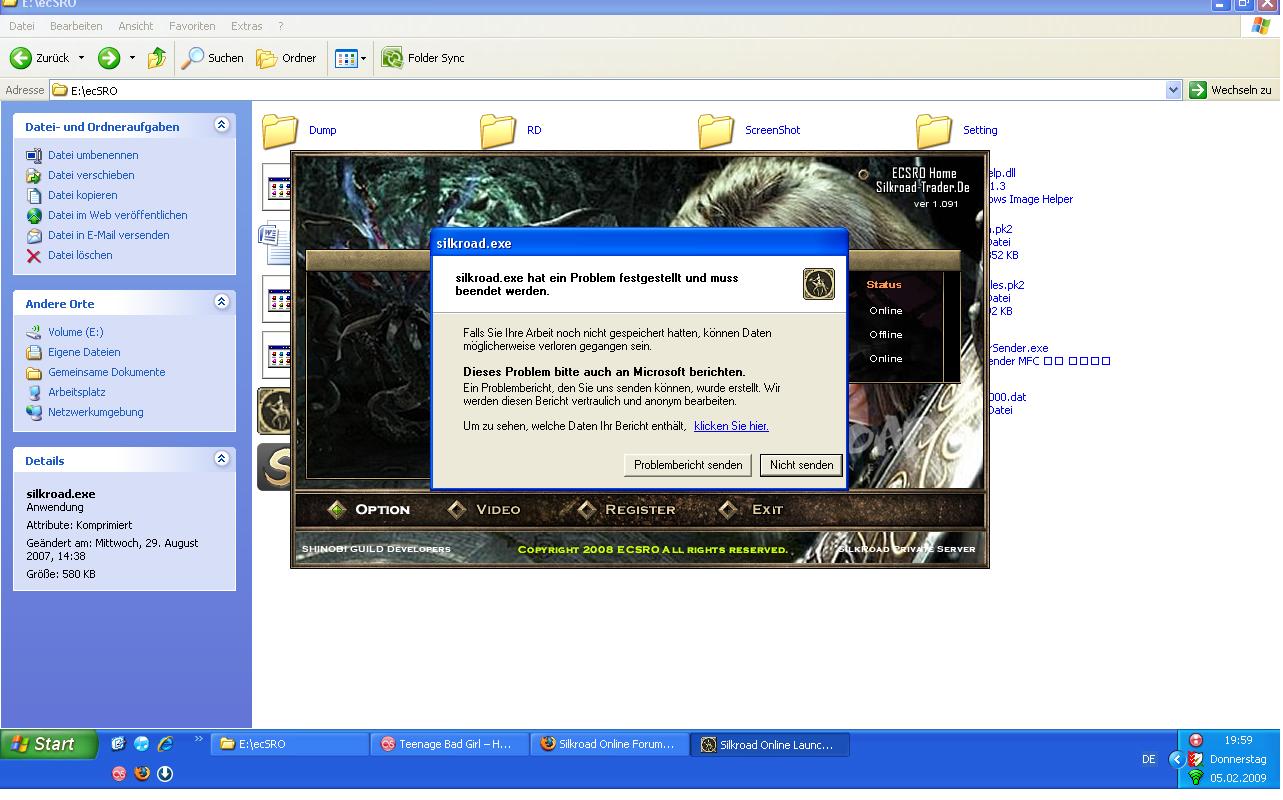The image size is (1283, 800).
Task: Click the green forward arrow in Explorer
Action: click(x=109, y=58)
